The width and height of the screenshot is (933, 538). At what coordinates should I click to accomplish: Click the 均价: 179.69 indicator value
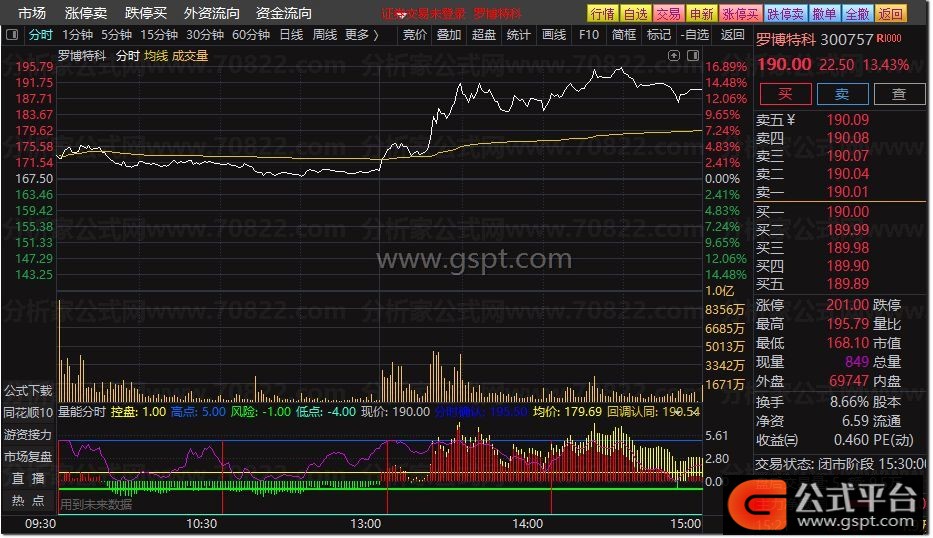pyautogui.click(x=567, y=412)
